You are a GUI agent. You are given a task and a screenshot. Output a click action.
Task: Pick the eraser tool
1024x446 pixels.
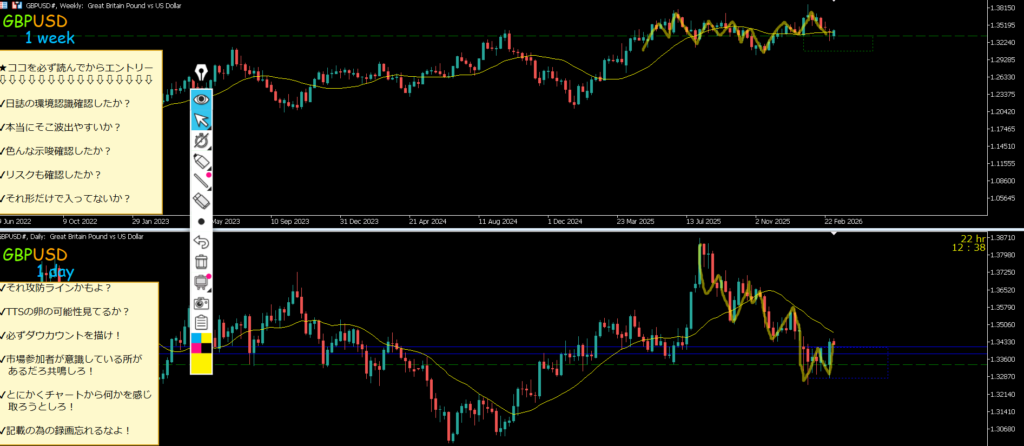click(x=201, y=201)
